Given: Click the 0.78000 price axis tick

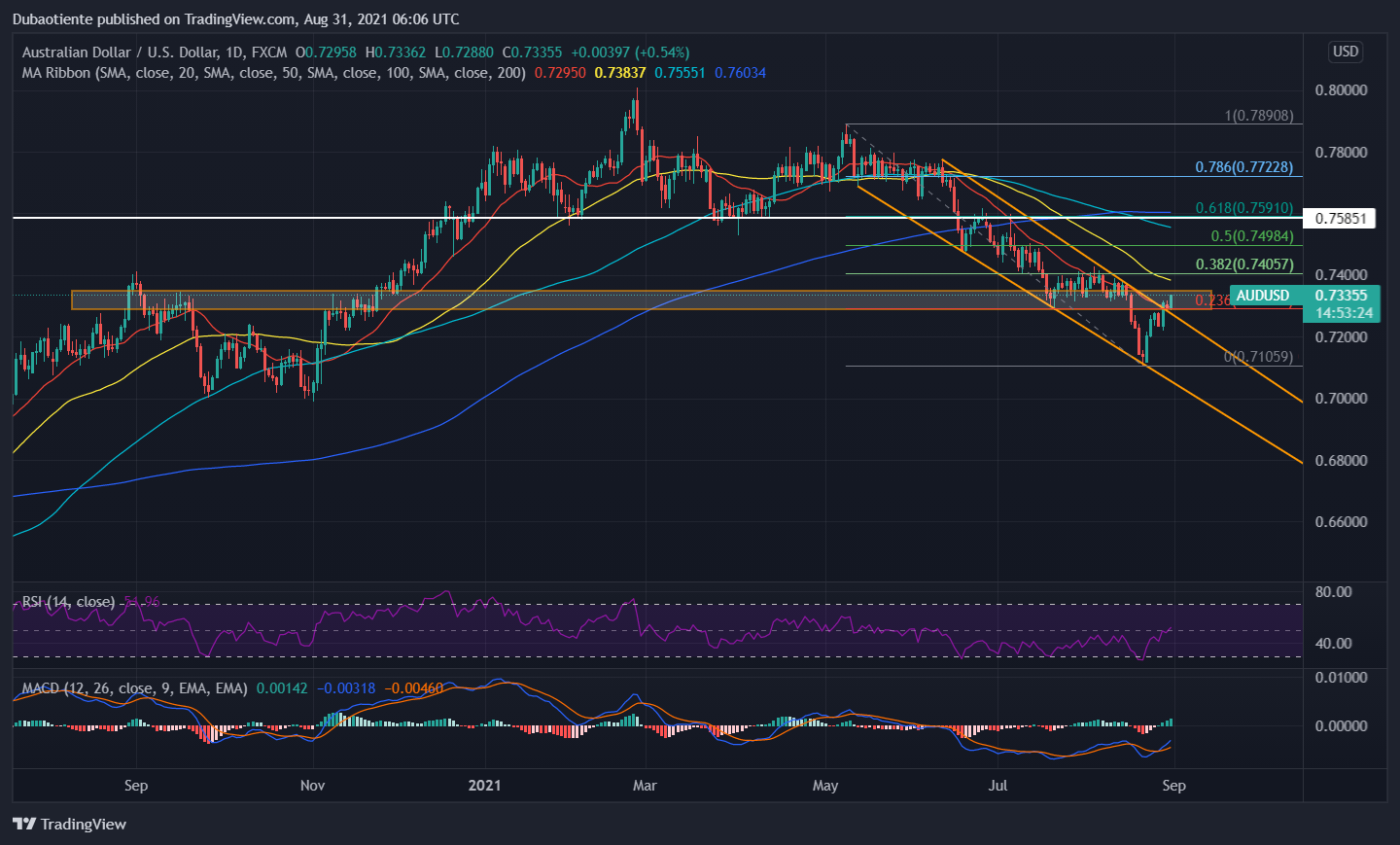Looking at the screenshot, I should pos(1341,153).
